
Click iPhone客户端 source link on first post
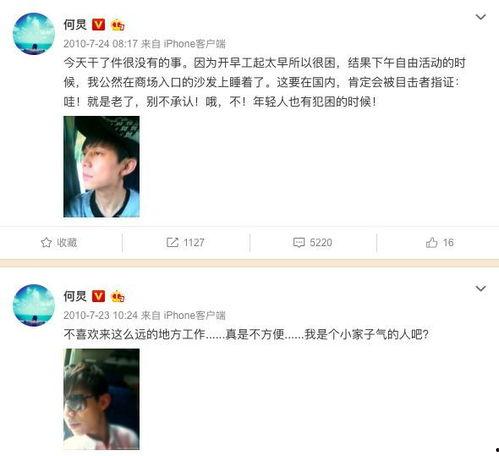pyautogui.click(x=195, y=44)
